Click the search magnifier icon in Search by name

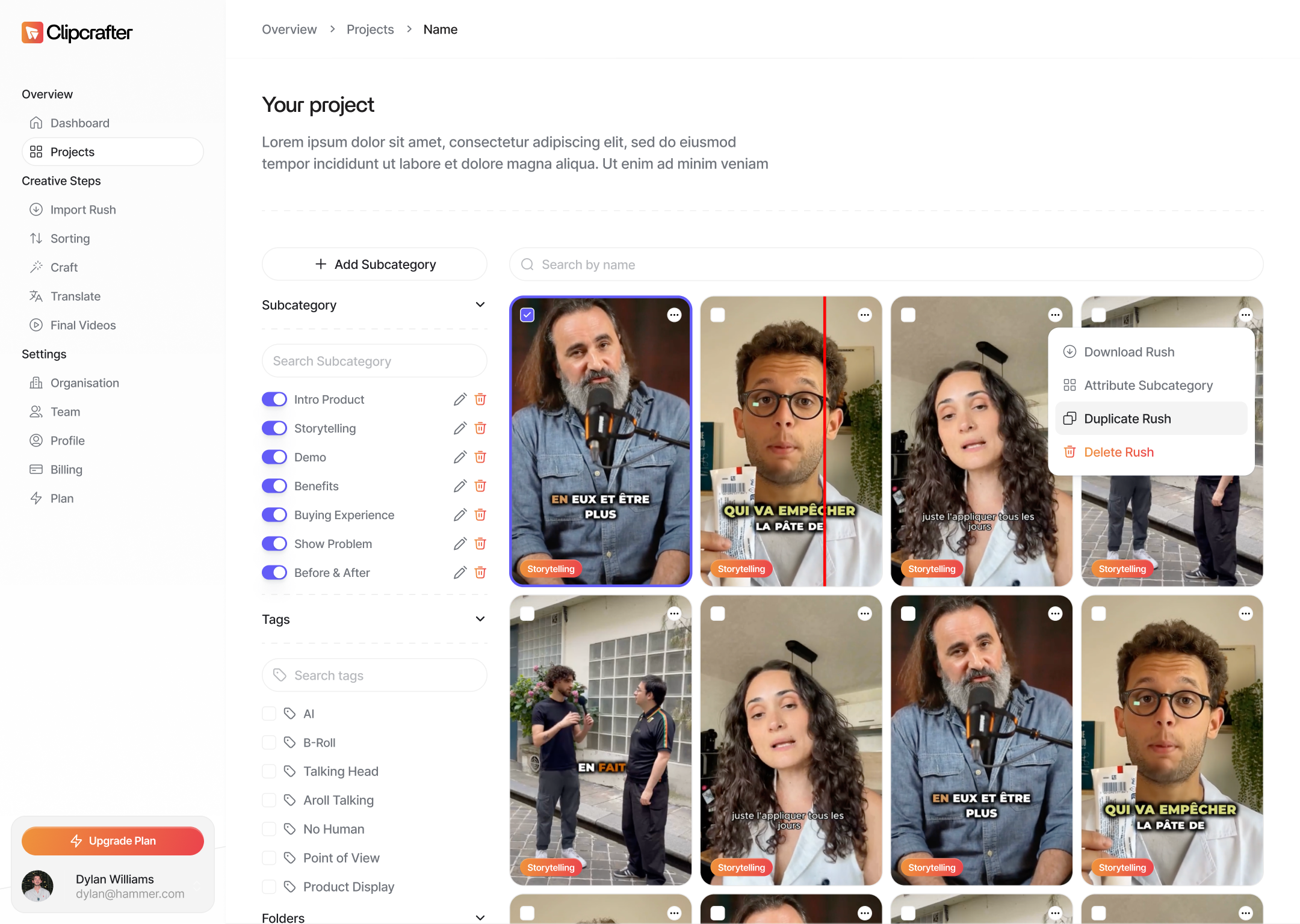tap(527, 265)
